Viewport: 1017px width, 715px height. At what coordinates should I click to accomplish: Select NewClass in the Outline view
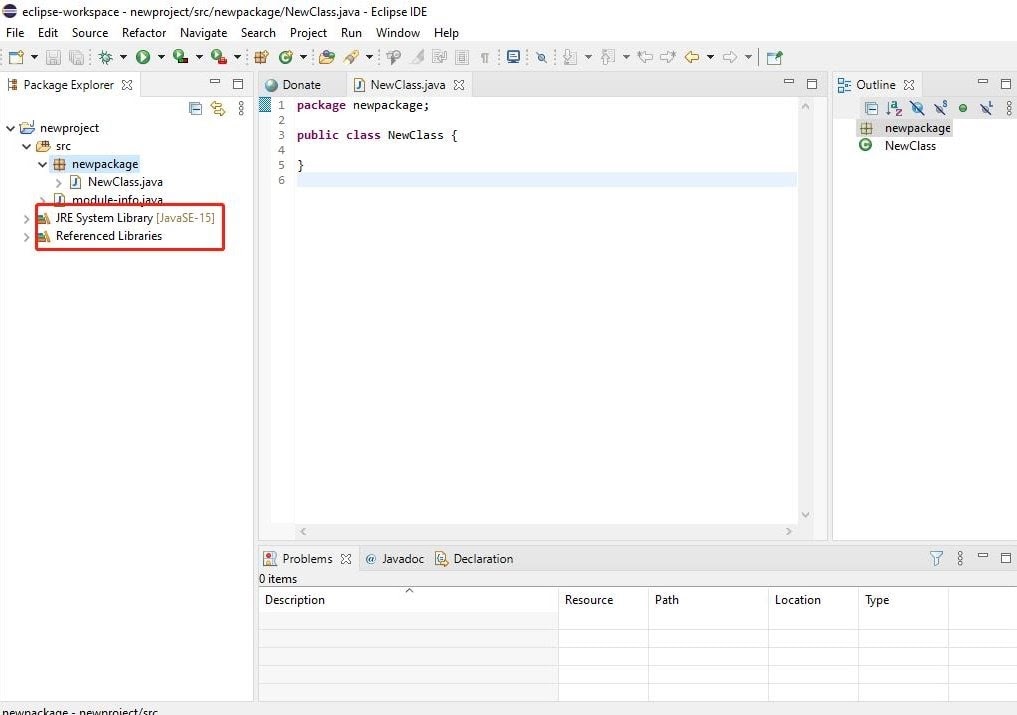909,146
